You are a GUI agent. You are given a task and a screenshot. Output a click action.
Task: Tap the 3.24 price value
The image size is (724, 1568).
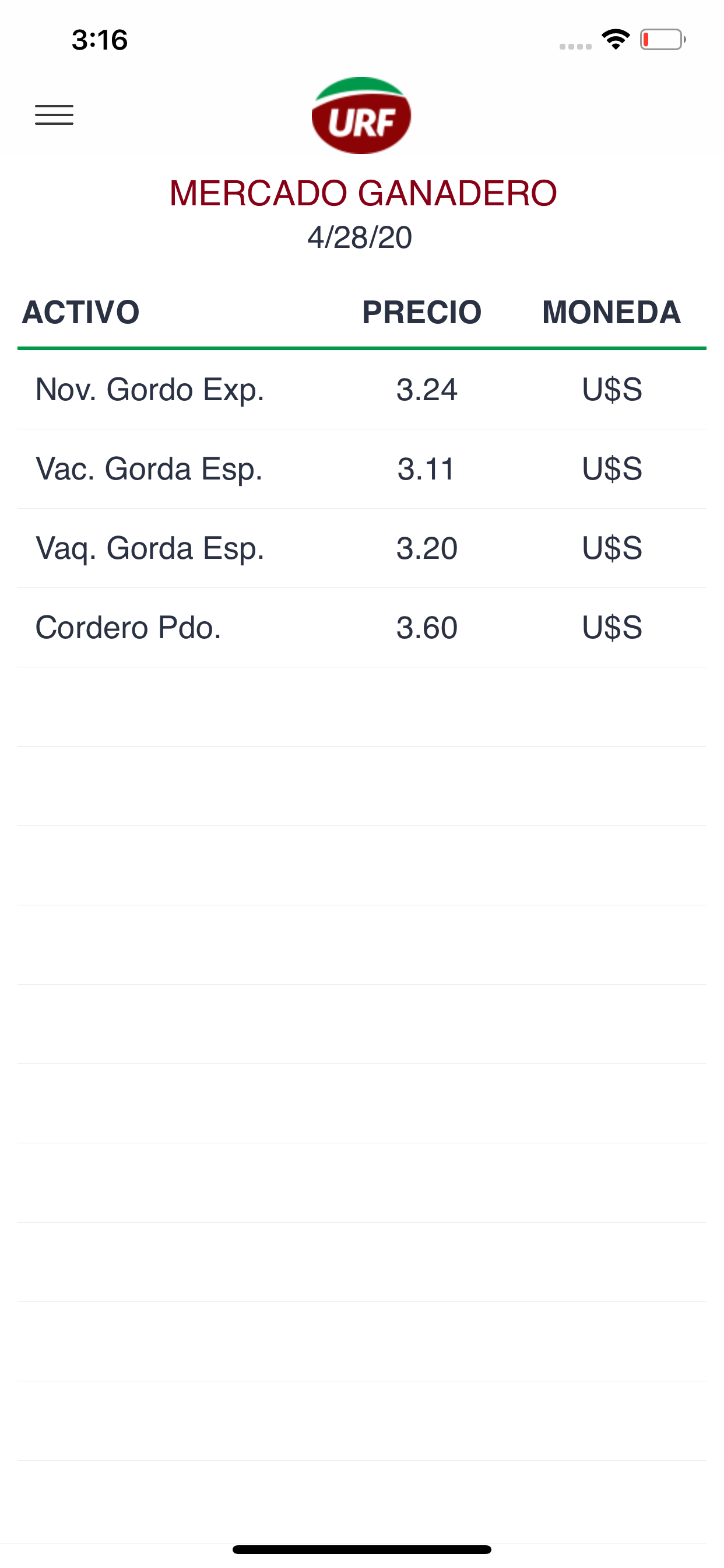[427, 390]
